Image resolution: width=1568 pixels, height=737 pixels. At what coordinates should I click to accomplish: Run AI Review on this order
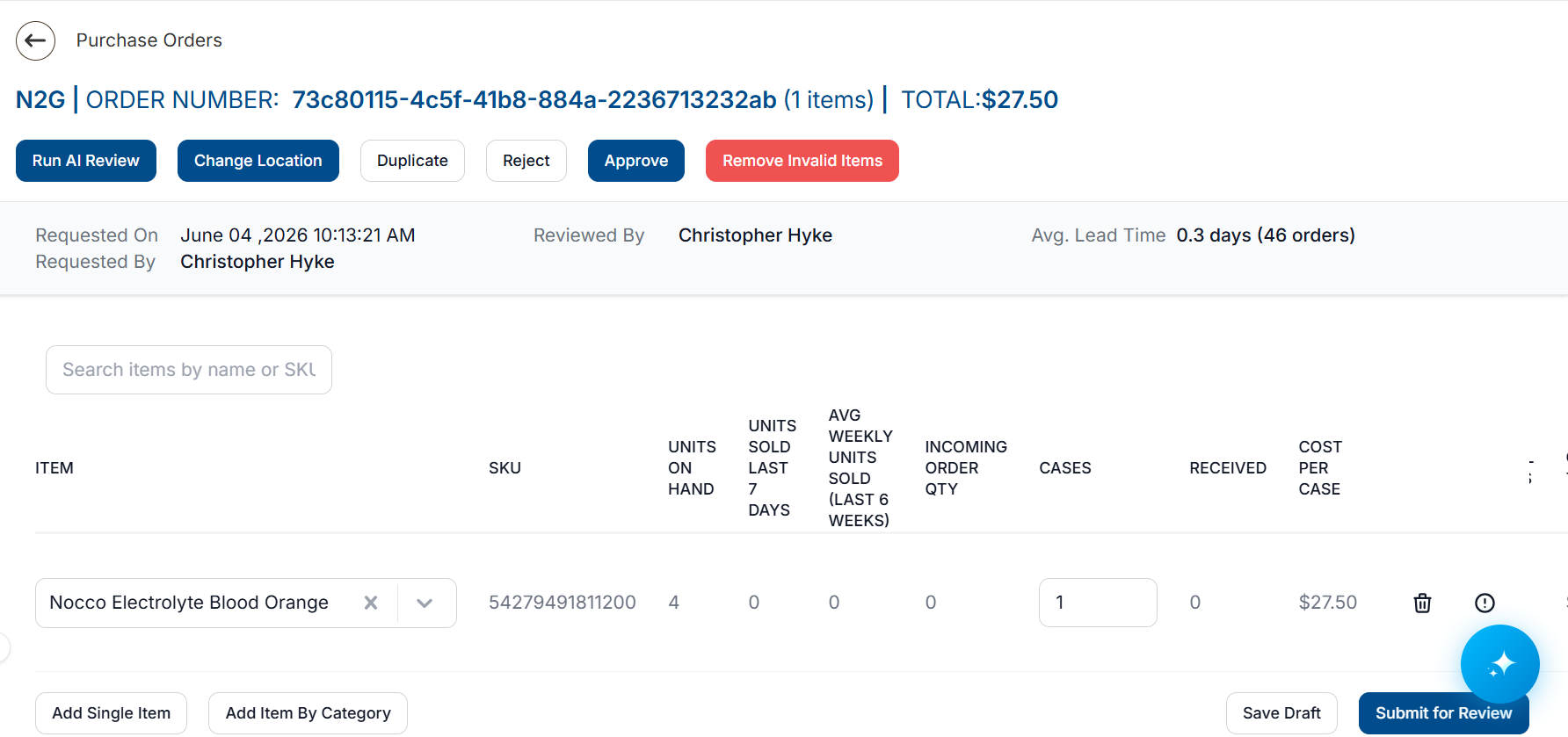coord(86,161)
